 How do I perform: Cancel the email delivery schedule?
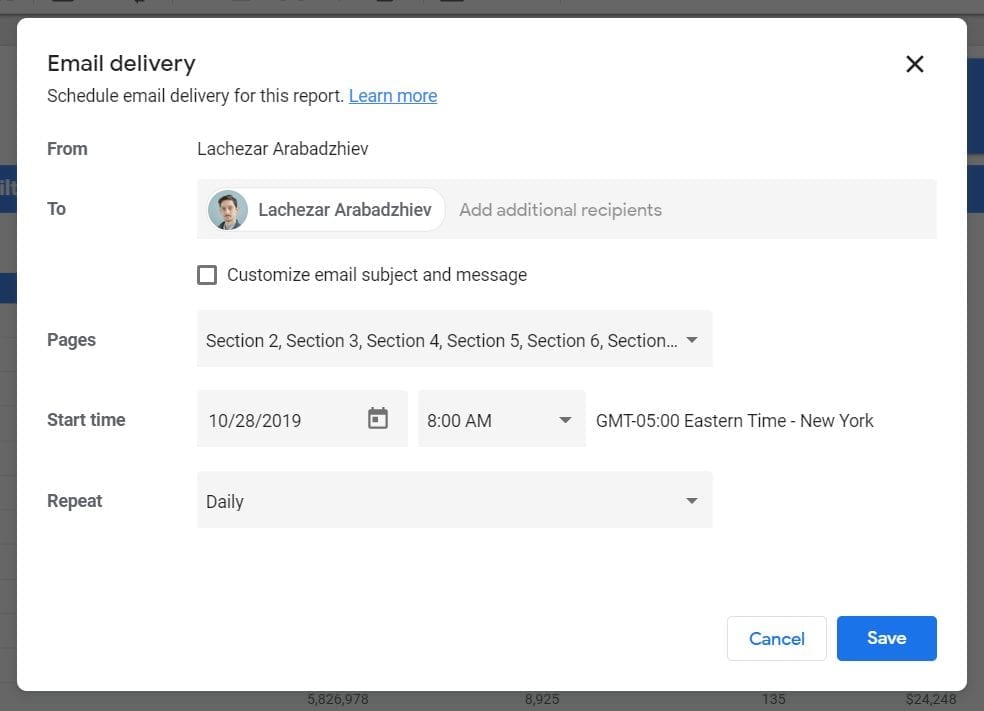point(776,638)
